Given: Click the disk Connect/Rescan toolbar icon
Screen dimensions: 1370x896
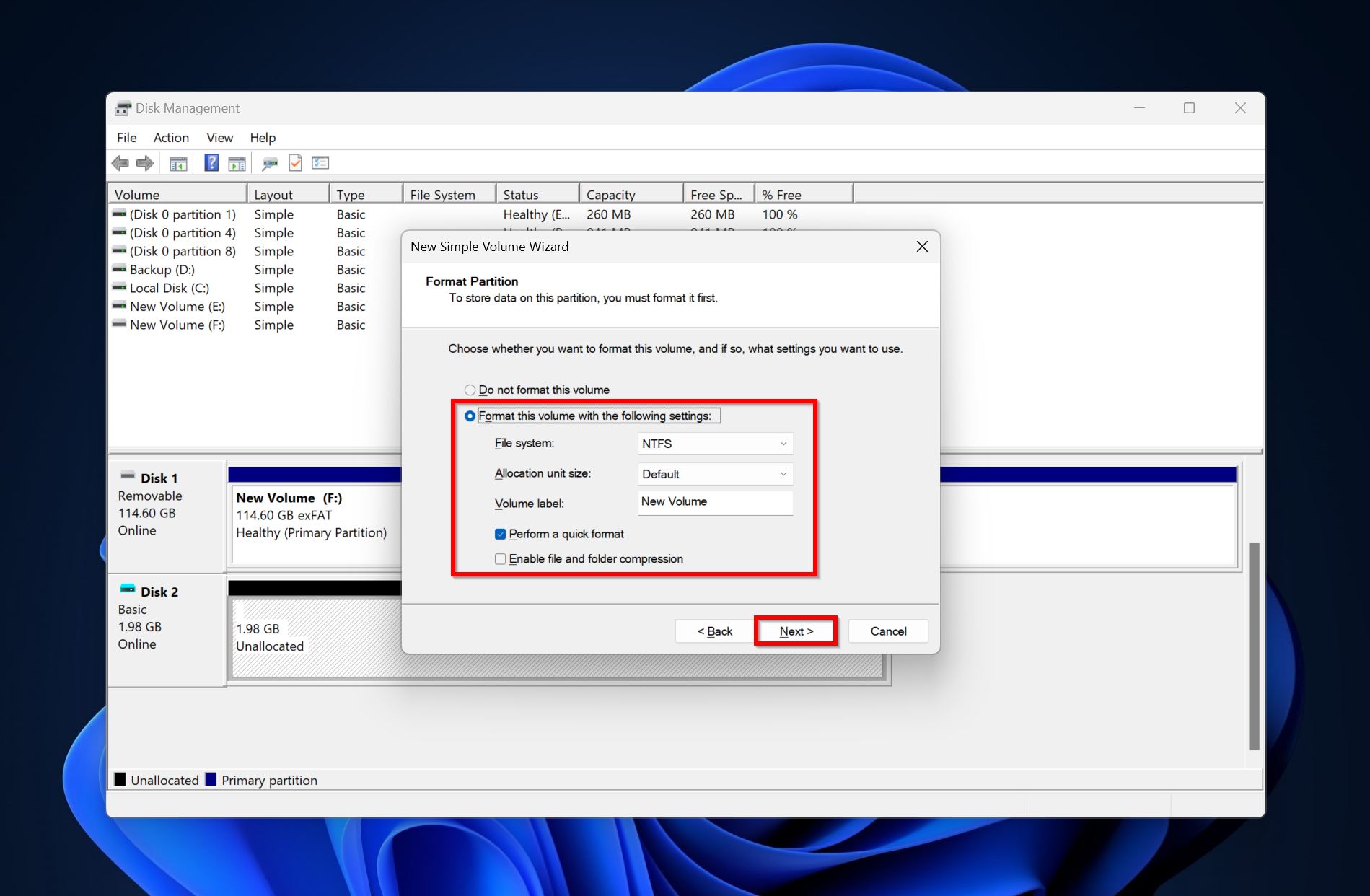Looking at the screenshot, I should (270, 164).
